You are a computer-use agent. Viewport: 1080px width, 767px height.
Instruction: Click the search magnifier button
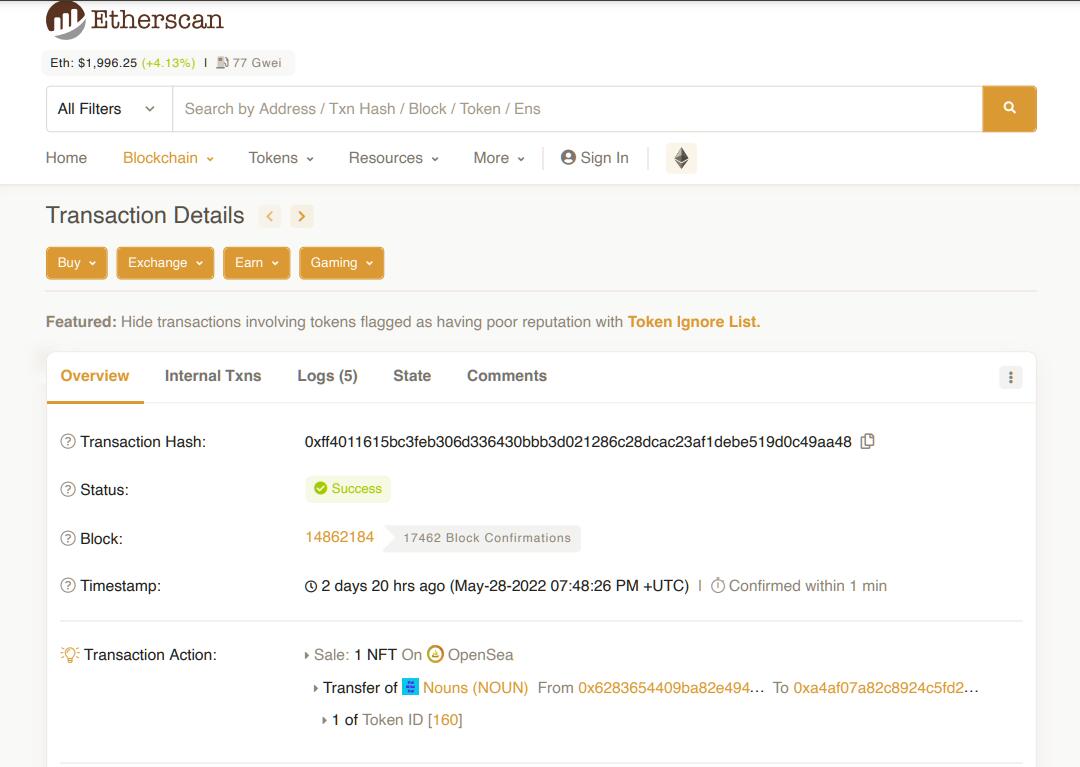click(1009, 108)
